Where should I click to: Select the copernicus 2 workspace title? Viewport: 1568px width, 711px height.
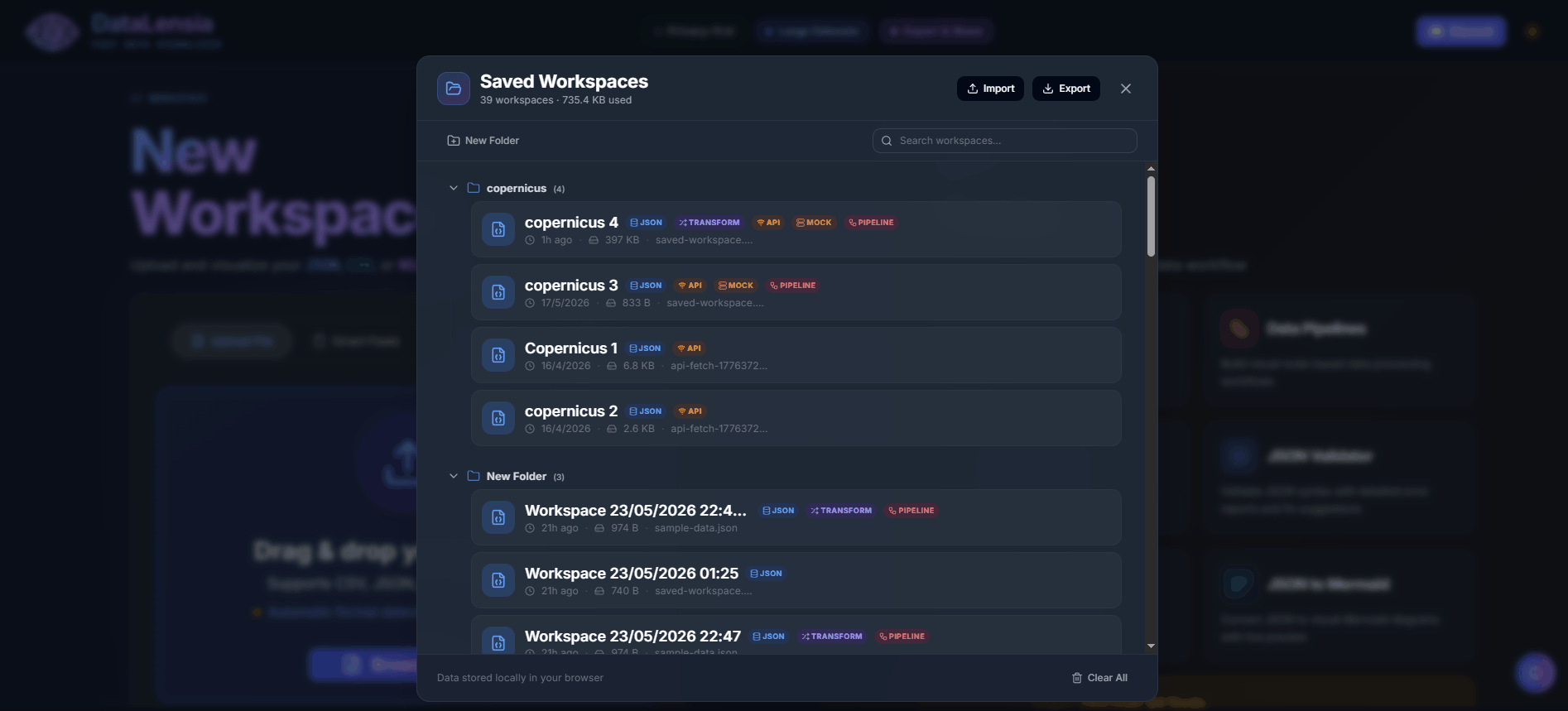point(571,411)
